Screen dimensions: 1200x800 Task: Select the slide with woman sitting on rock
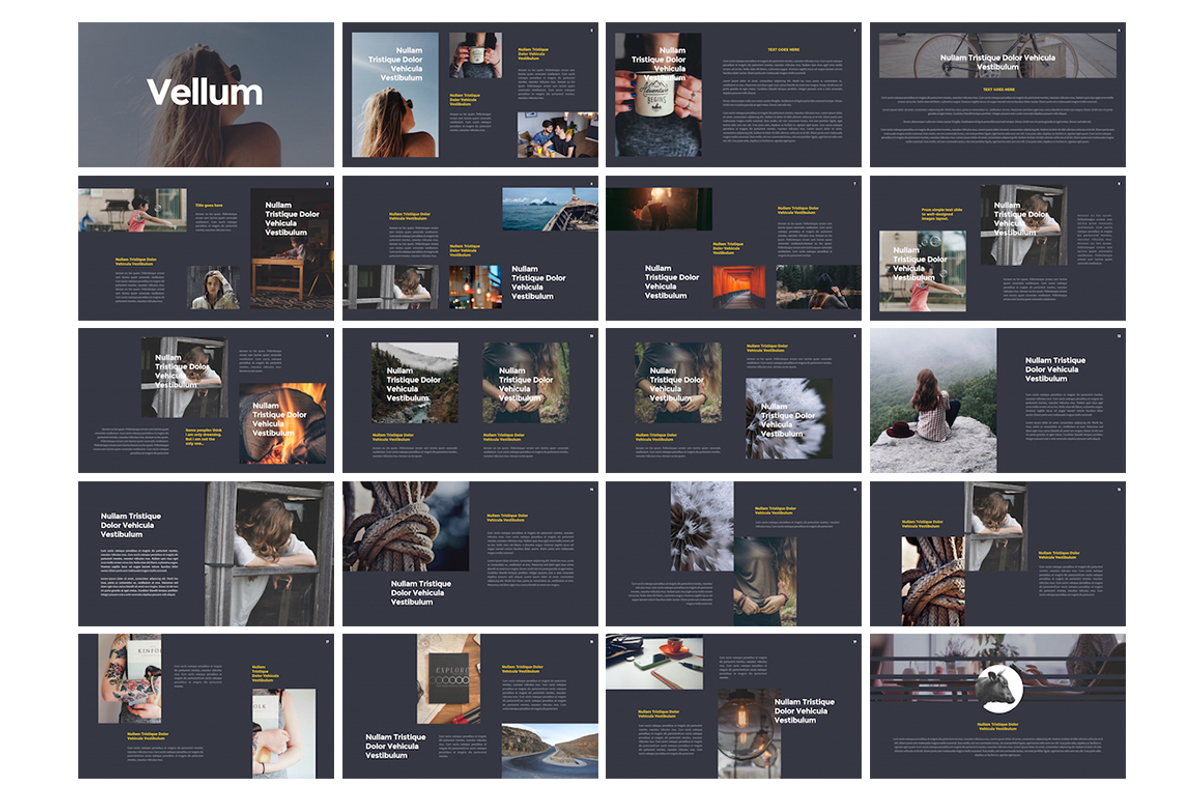tap(997, 401)
